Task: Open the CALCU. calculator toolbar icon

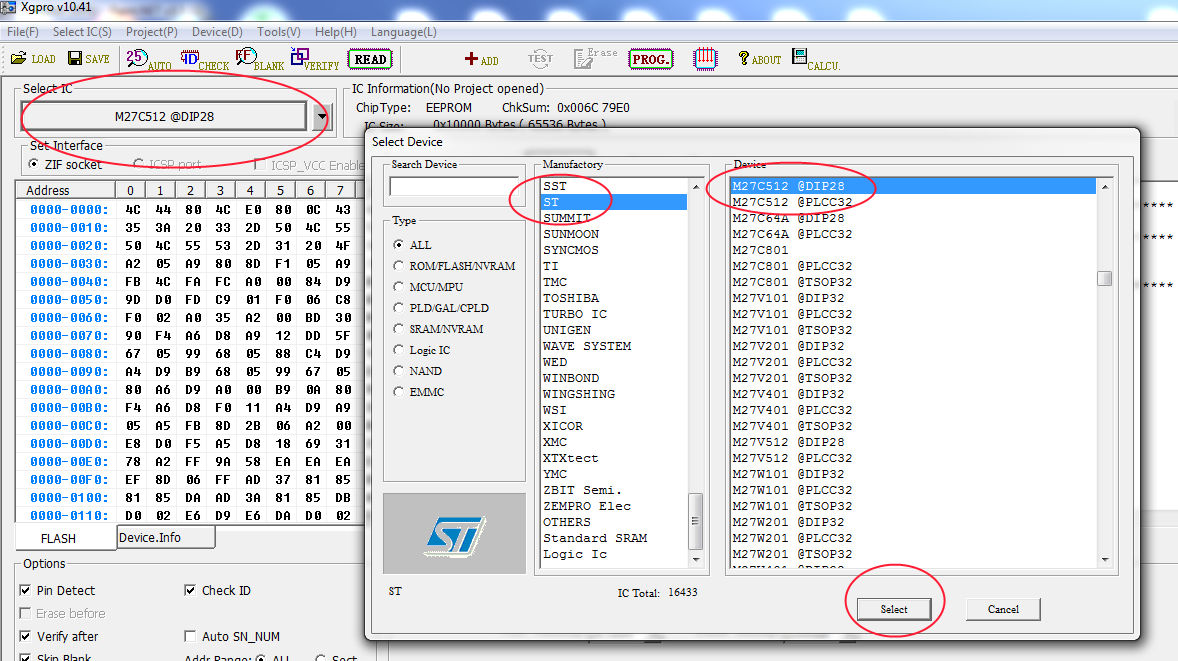Action: (816, 59)
